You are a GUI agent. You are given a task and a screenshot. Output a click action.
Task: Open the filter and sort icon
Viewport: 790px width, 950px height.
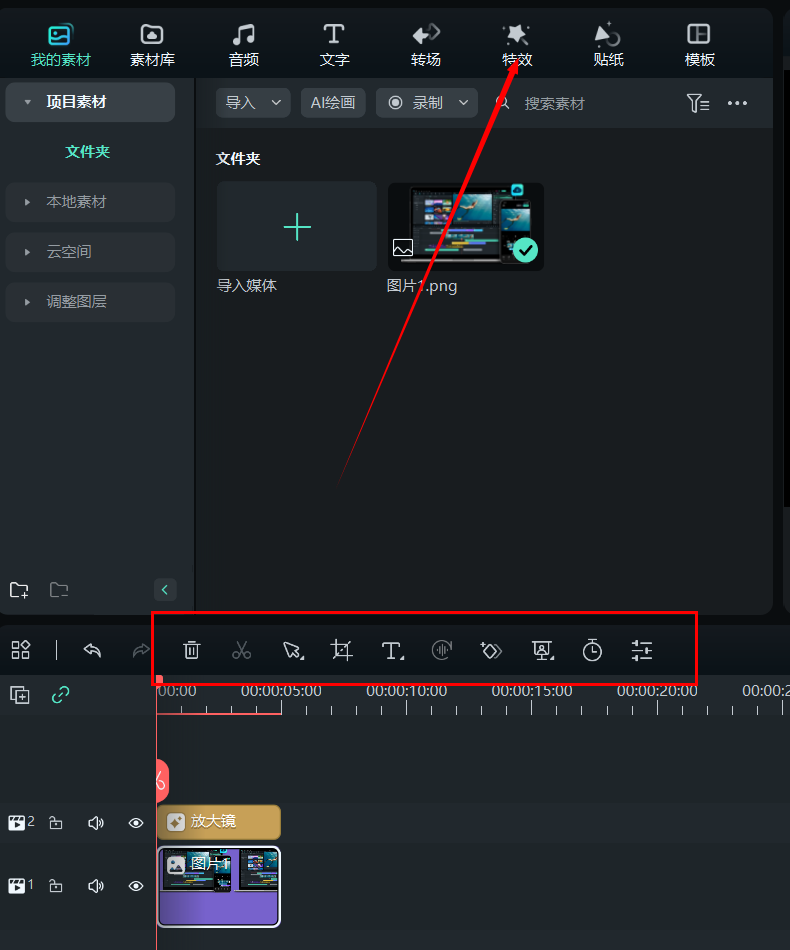point(697,104)
